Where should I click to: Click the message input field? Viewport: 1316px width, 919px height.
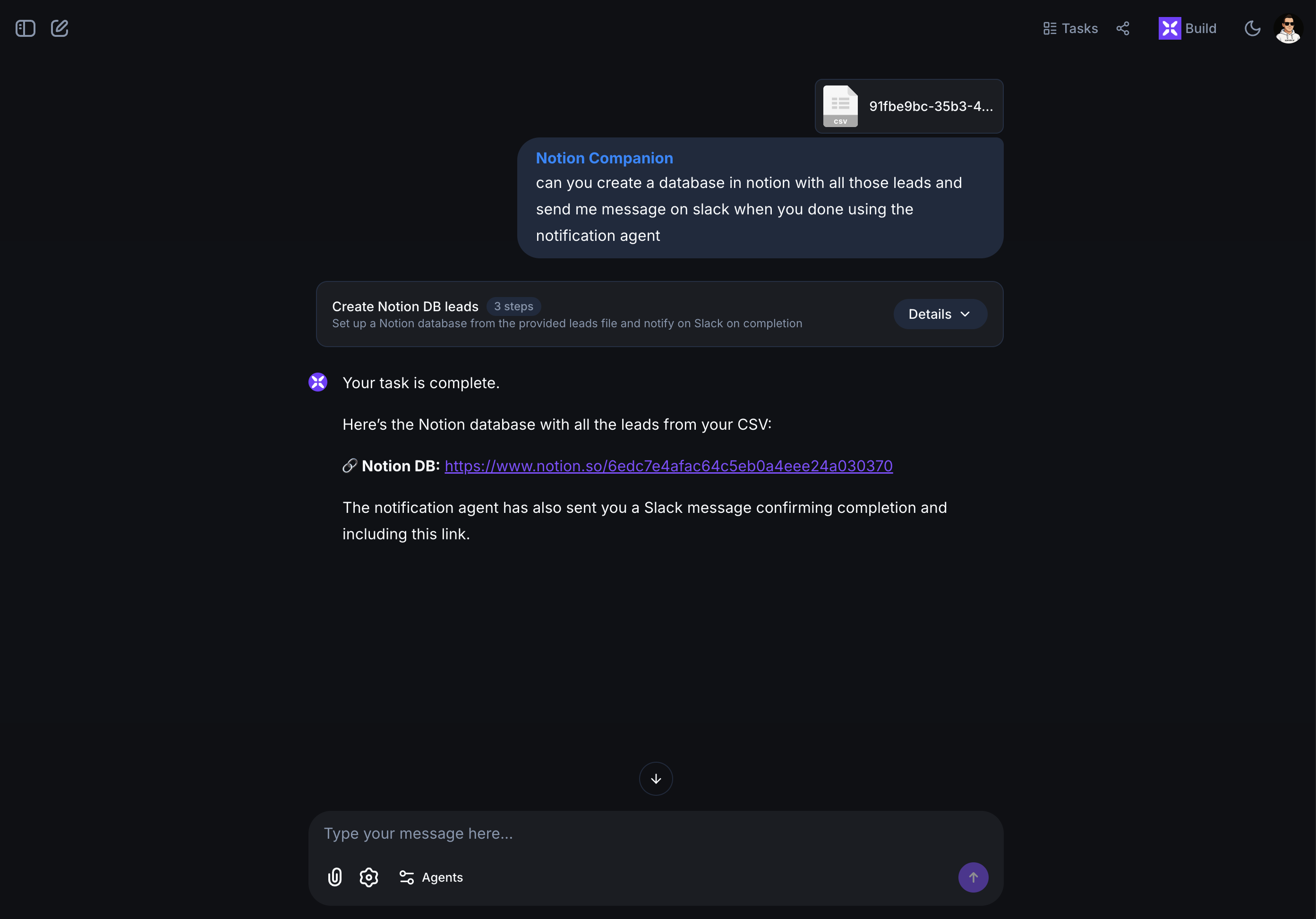tap(631, 834)
